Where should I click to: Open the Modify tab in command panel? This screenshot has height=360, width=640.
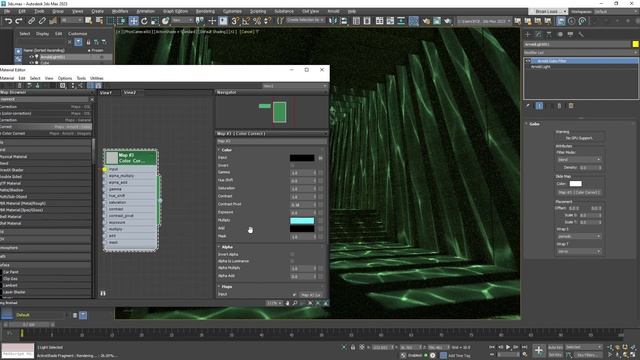[x=538, y=34]
